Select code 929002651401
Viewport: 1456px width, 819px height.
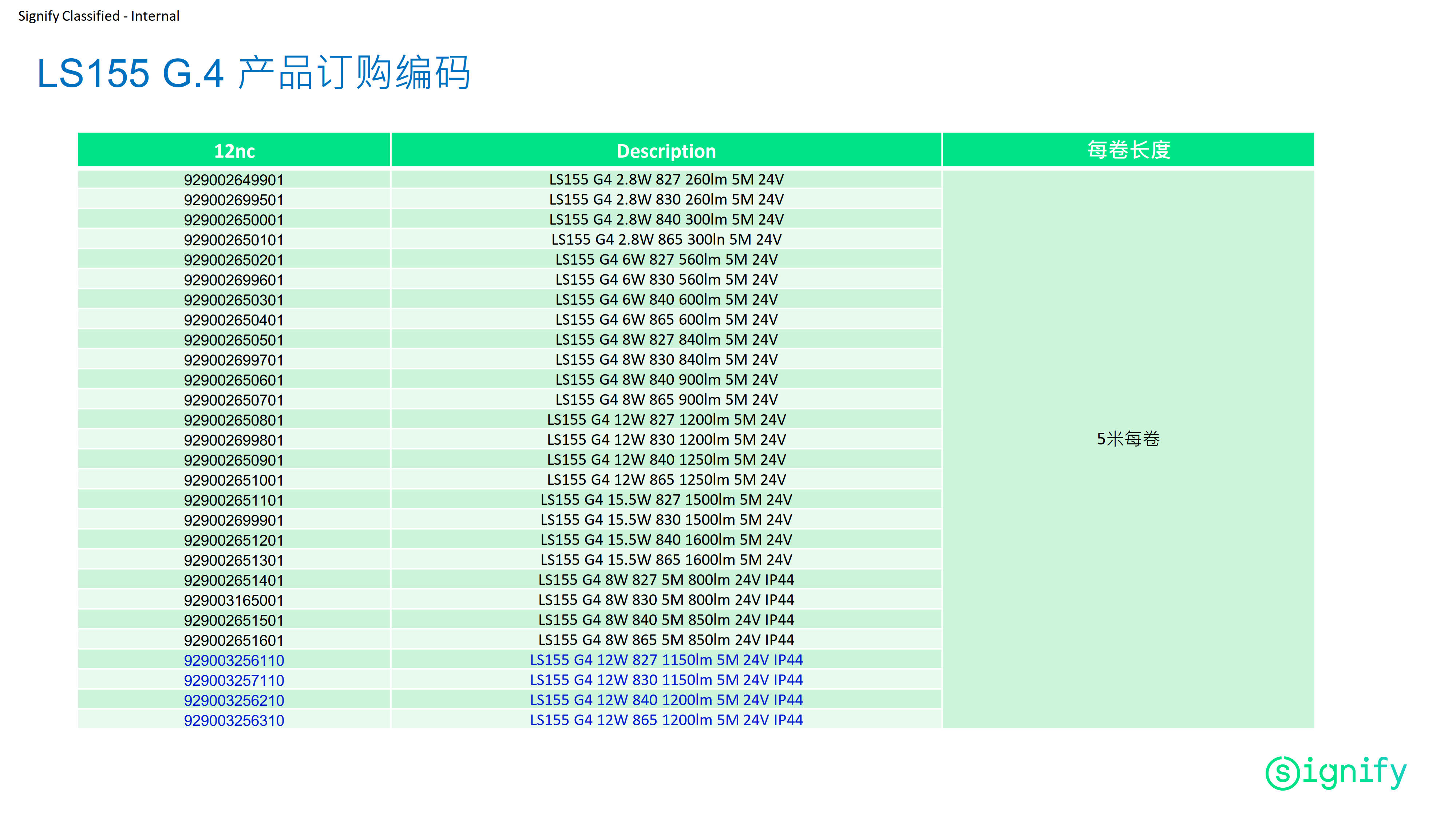233,581
